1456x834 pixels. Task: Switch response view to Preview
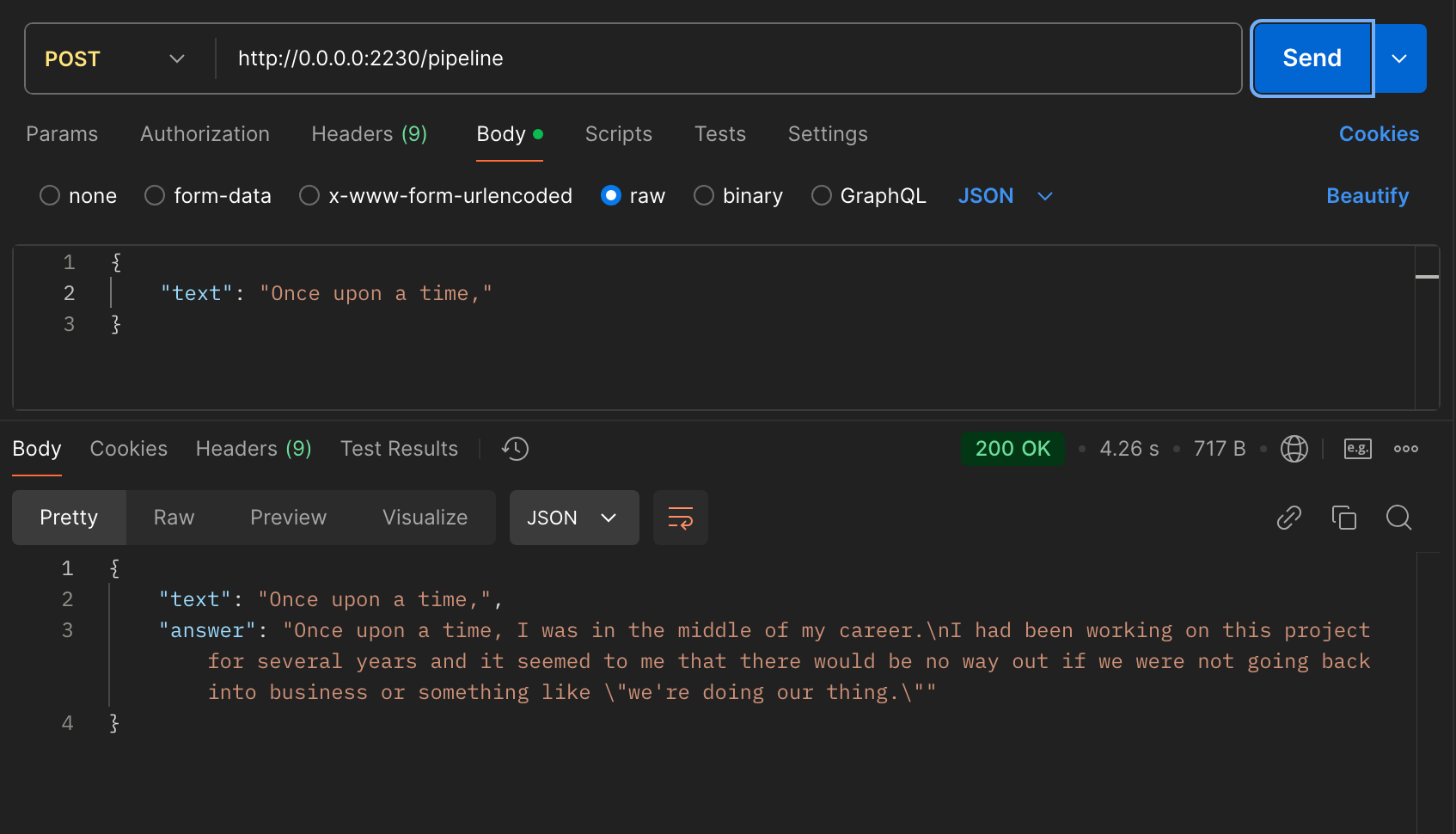289,518
